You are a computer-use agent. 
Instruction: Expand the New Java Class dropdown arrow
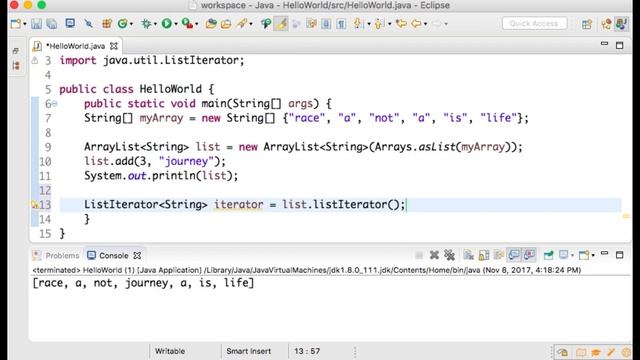click(x=131, y=24)
